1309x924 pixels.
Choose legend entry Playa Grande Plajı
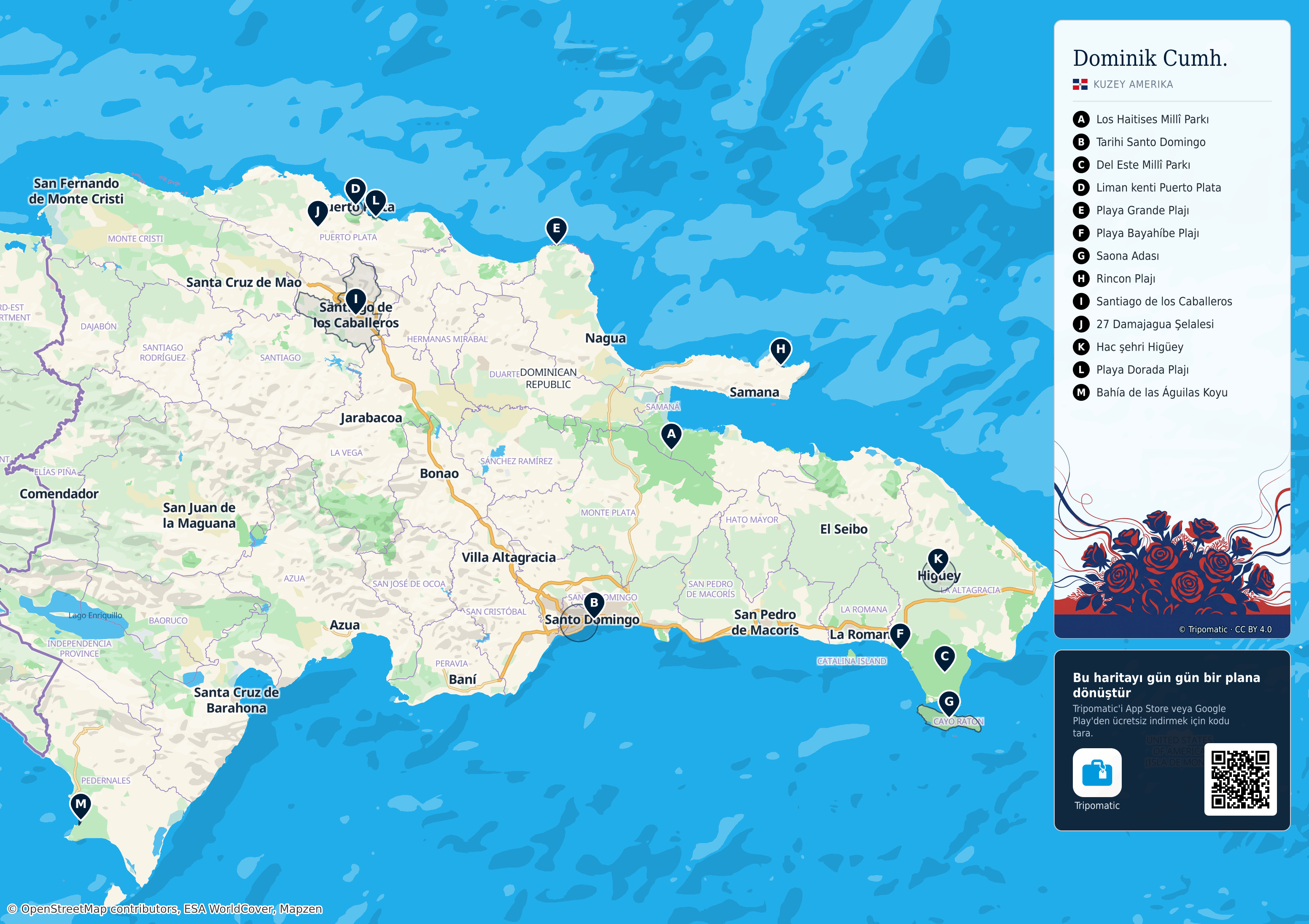point(1131,210)
